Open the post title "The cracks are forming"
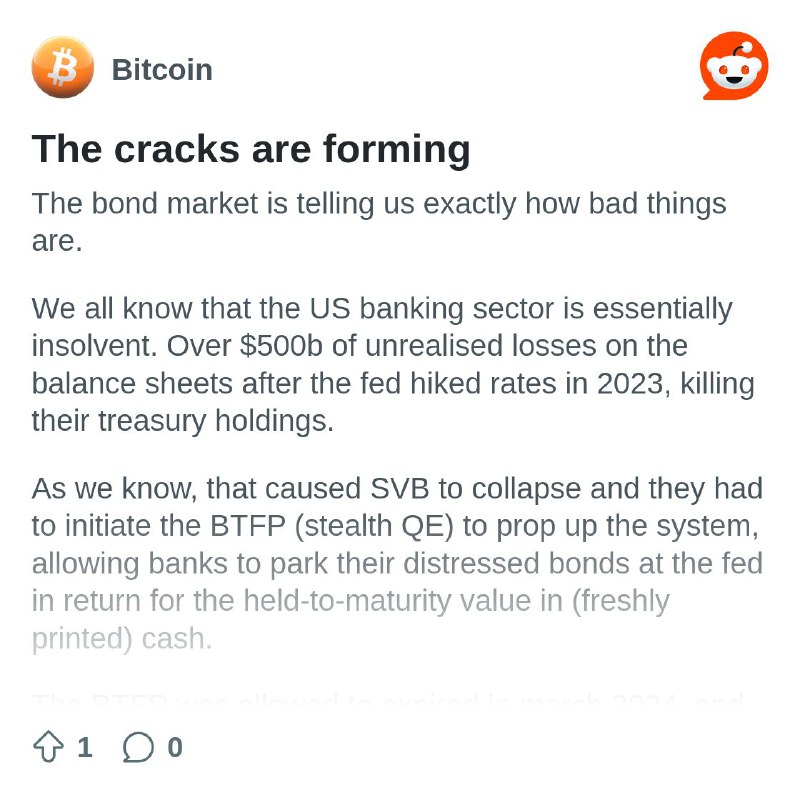800x800 pixels. coord(251,149)
